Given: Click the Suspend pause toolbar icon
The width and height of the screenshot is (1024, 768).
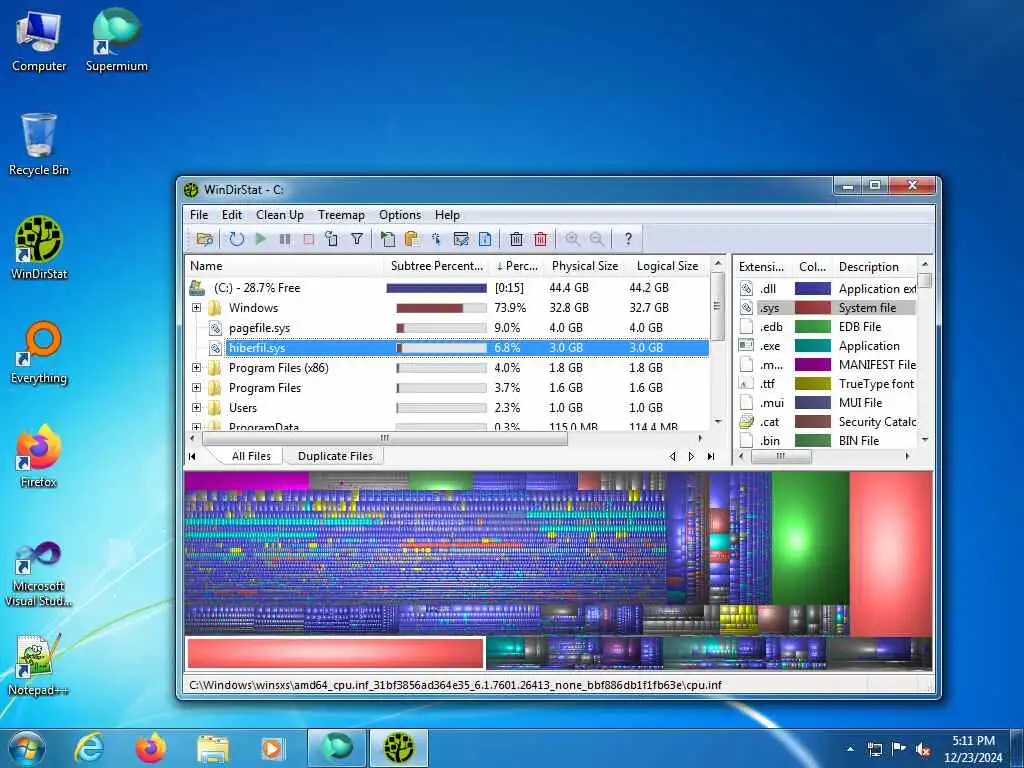Looking at the screenshot, I should [x=285, y=239].
